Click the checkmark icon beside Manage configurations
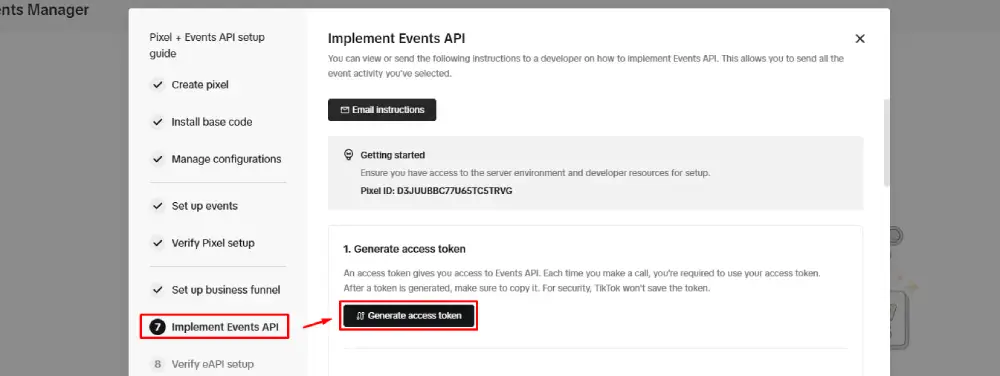This screenshot has width=1000, height=376. [x=158, y=159]
